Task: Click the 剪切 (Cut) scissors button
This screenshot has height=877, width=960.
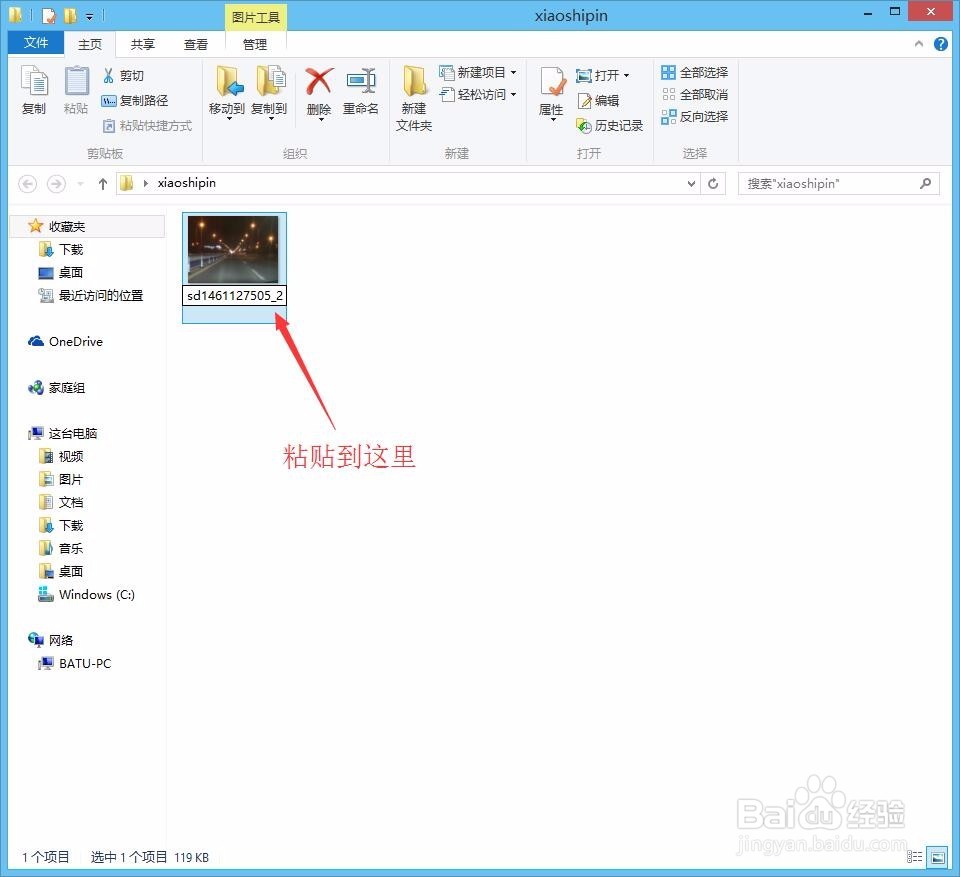Action: click(123, 75)
